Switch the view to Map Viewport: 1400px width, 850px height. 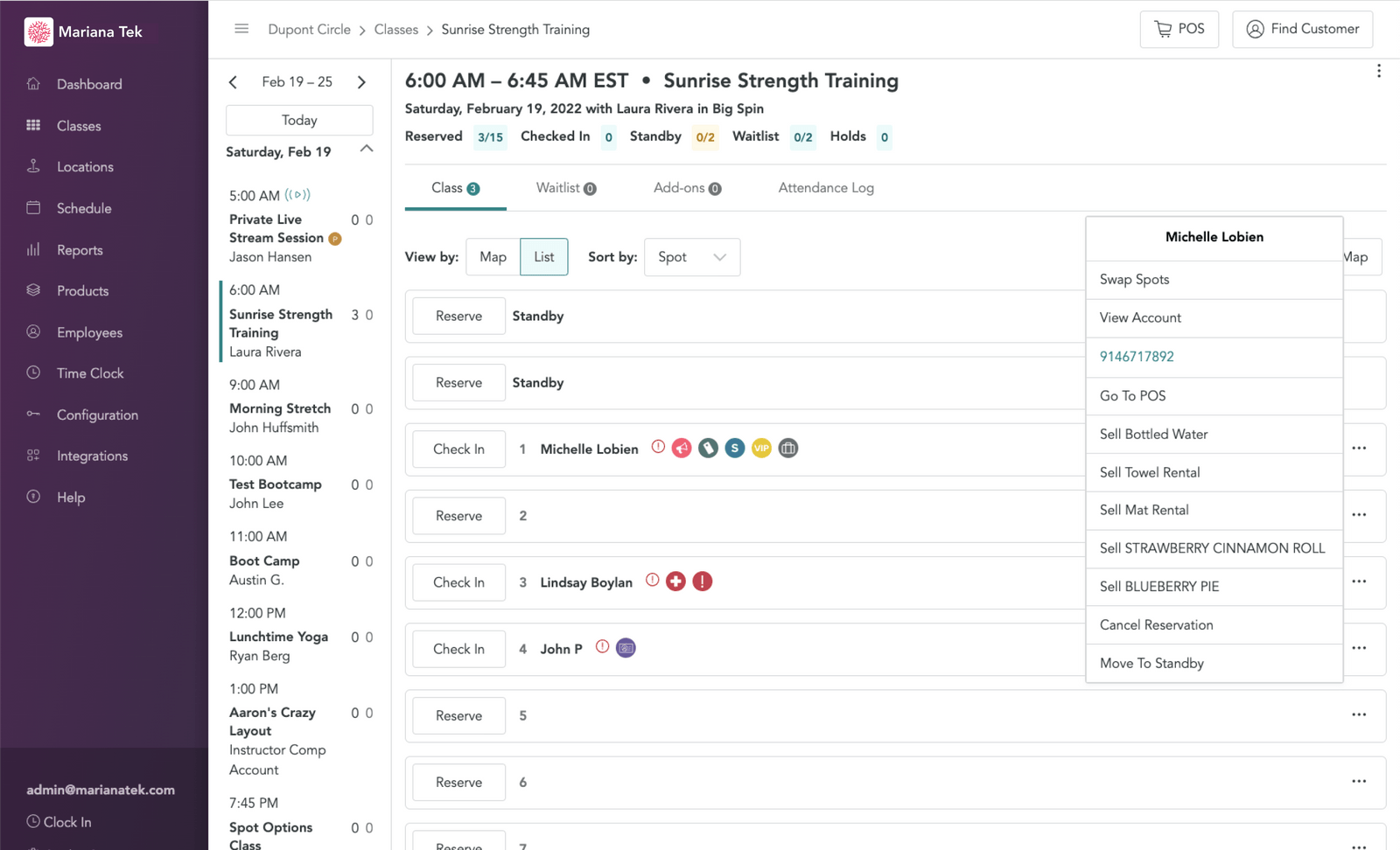point(493,257)
